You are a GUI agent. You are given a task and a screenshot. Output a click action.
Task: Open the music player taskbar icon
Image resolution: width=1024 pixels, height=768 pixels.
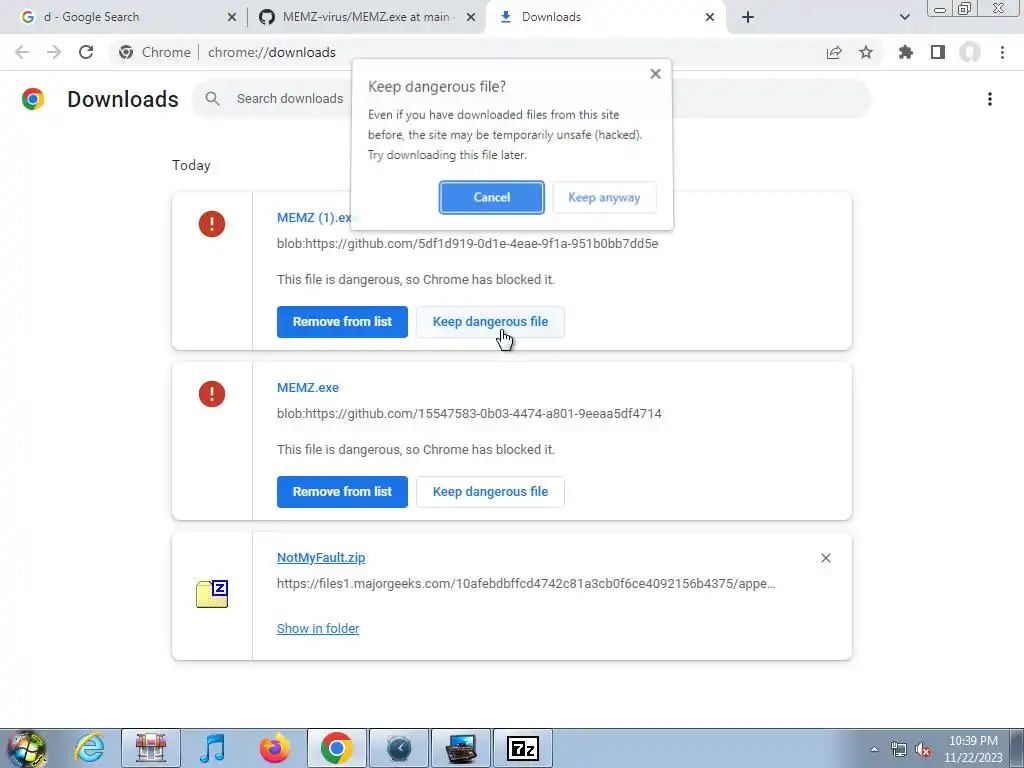point(212,748)
